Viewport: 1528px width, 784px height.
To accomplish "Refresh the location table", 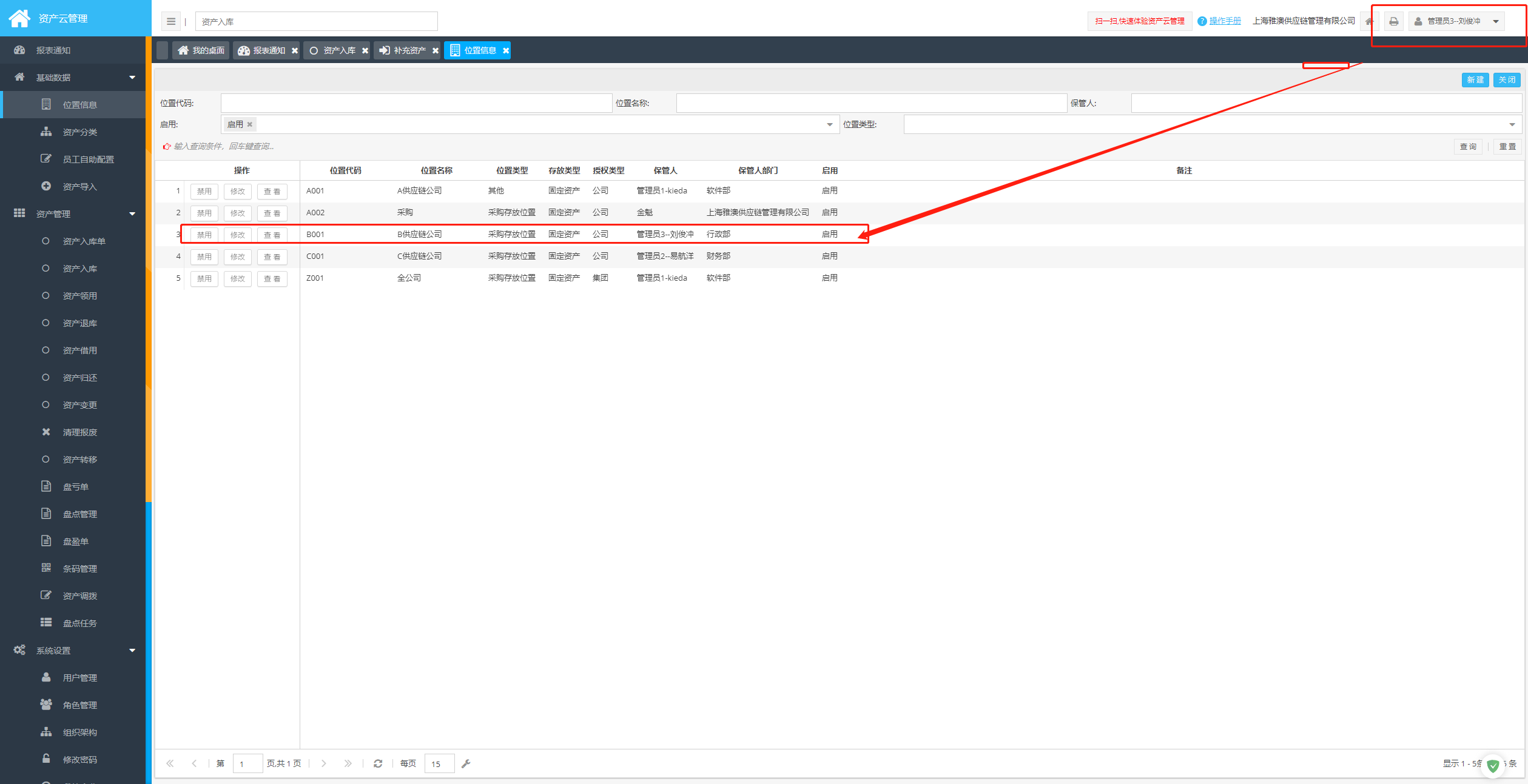I will coord(378,763).
